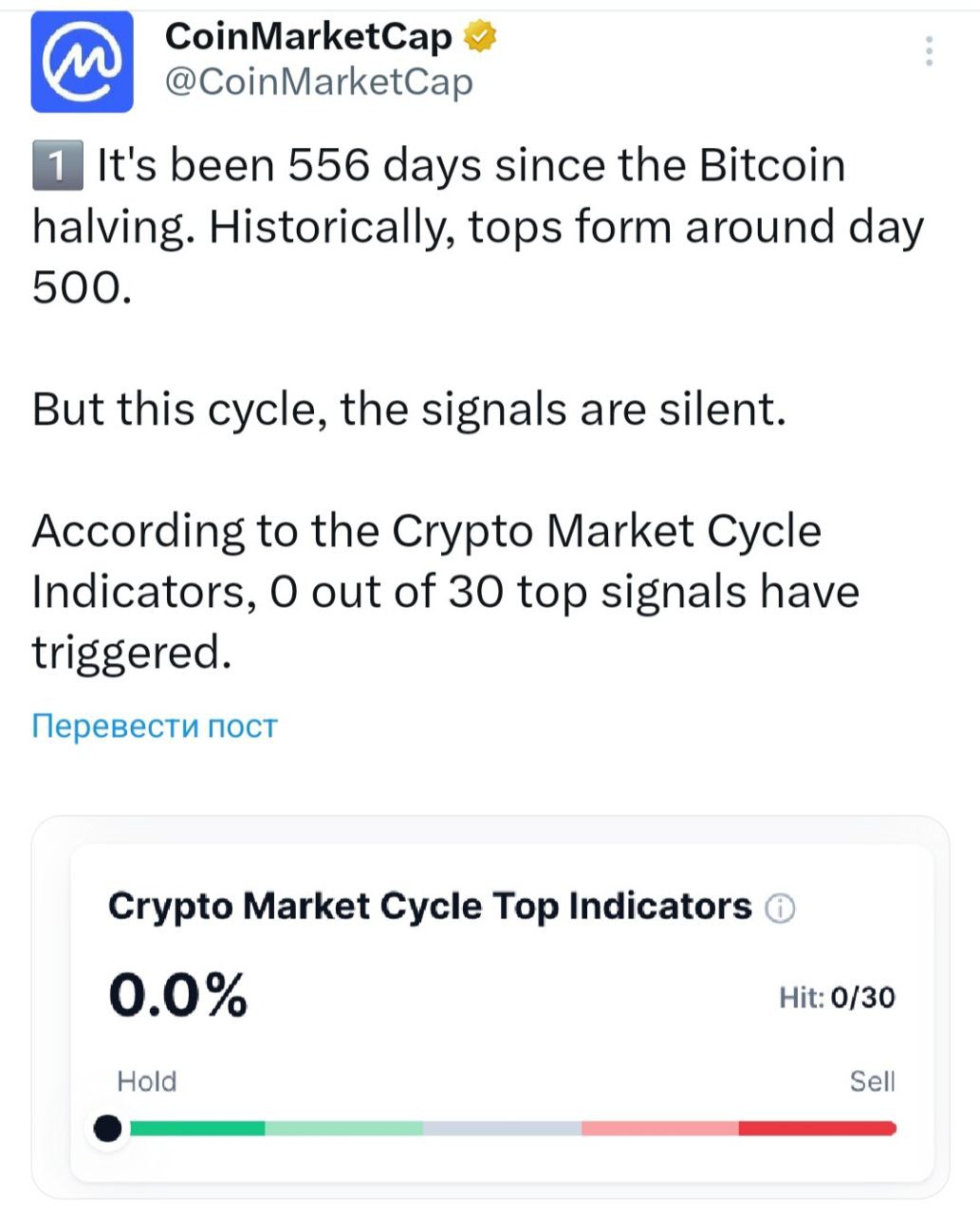Screen dimensions: 980x1214
Task: Open the CoinMarketCap profile avatar
Action: click(82, 63)
